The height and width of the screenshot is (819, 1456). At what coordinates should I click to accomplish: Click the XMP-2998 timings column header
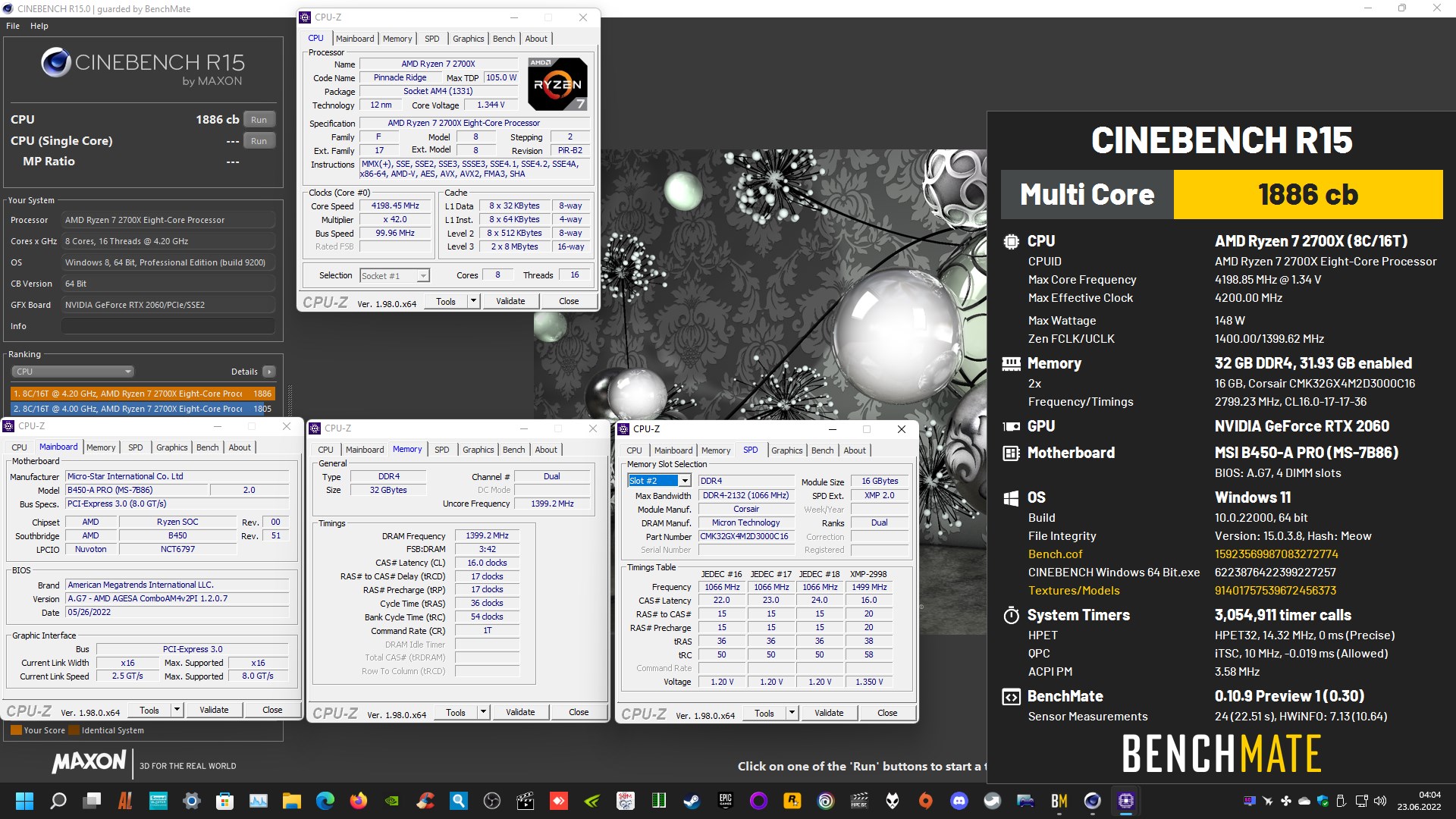coord(868,574)
